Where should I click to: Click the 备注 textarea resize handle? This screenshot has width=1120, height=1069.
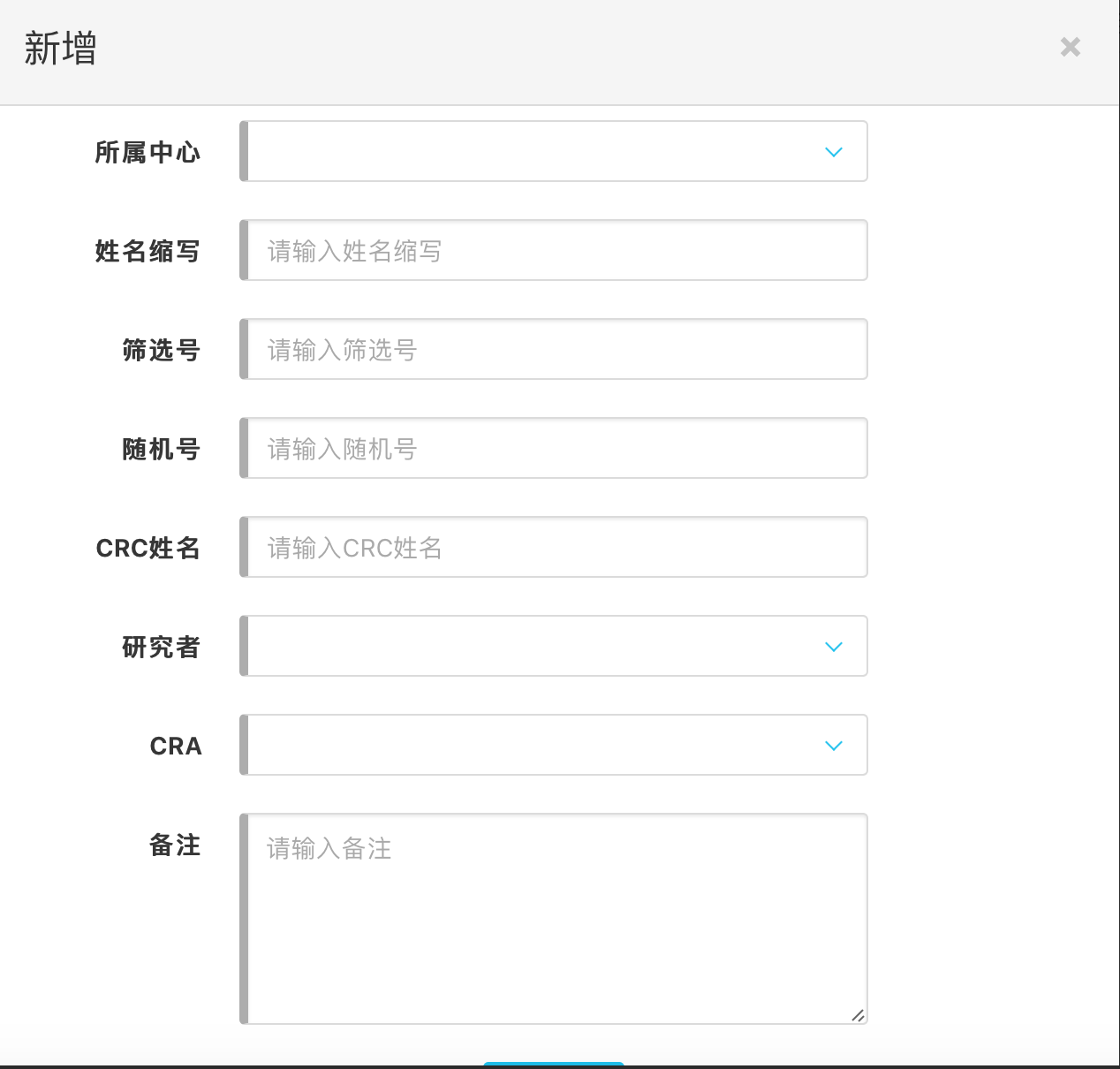tap(858, 1015)
